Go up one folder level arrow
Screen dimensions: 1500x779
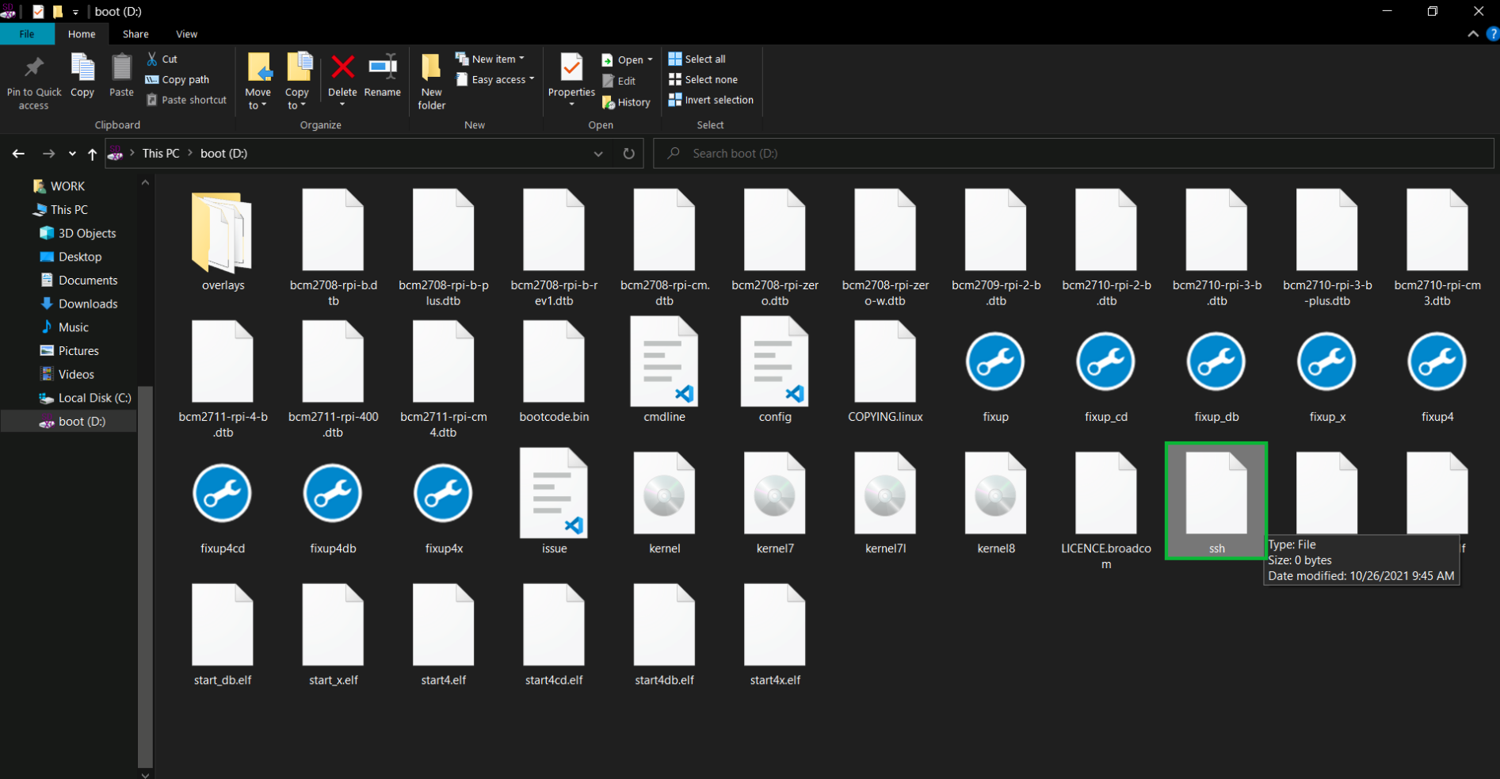point(92,154)
